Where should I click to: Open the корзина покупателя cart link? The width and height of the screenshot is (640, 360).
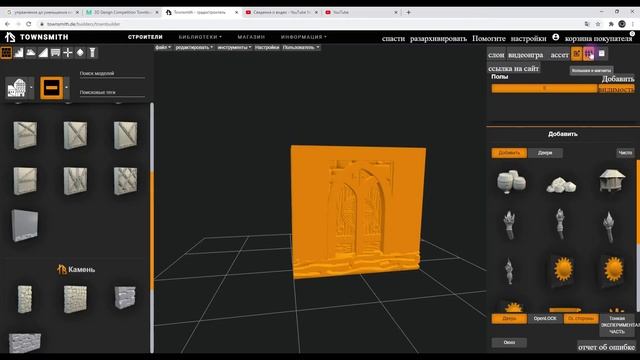598,39
